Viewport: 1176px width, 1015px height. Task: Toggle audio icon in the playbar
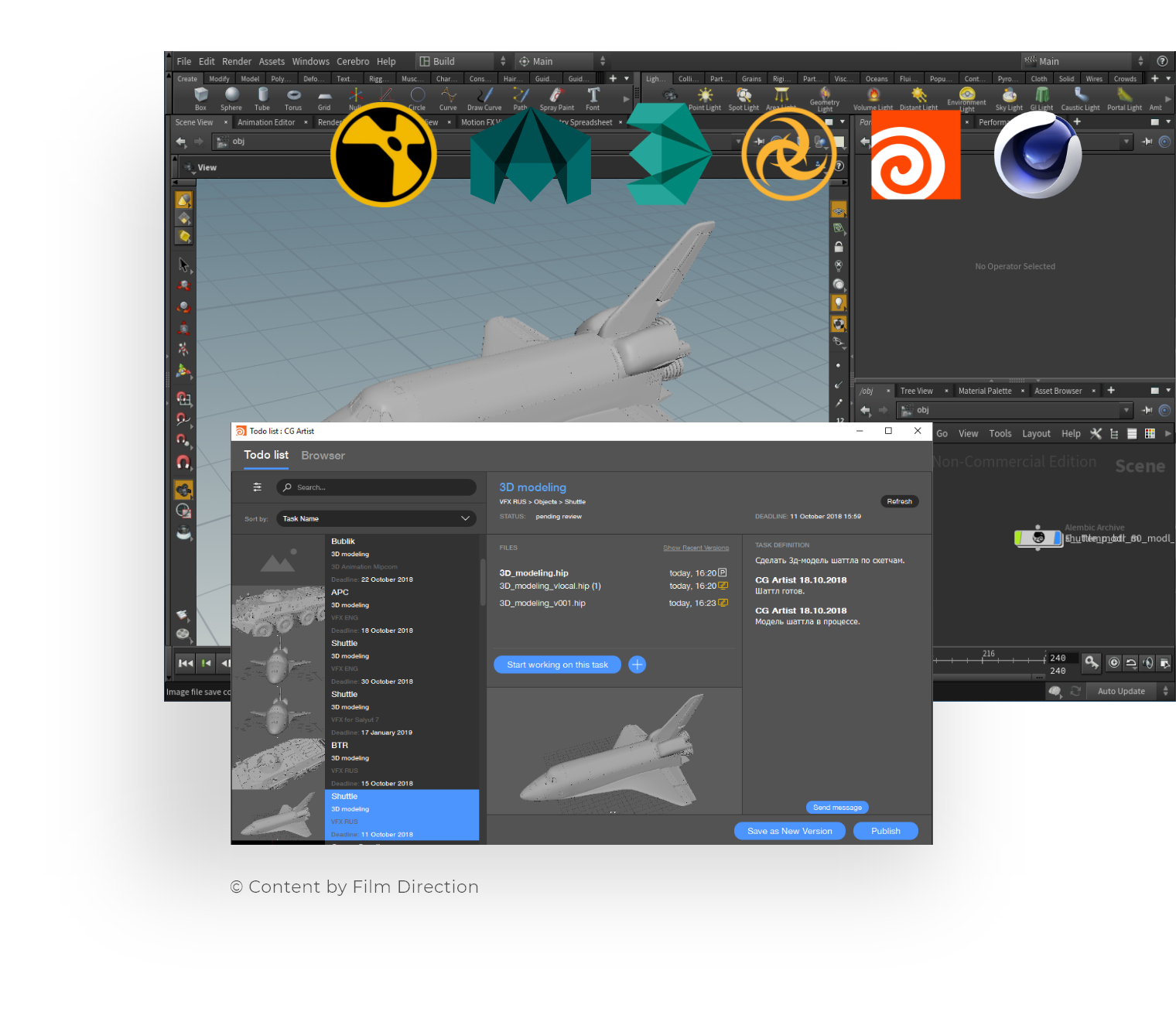1148,662
